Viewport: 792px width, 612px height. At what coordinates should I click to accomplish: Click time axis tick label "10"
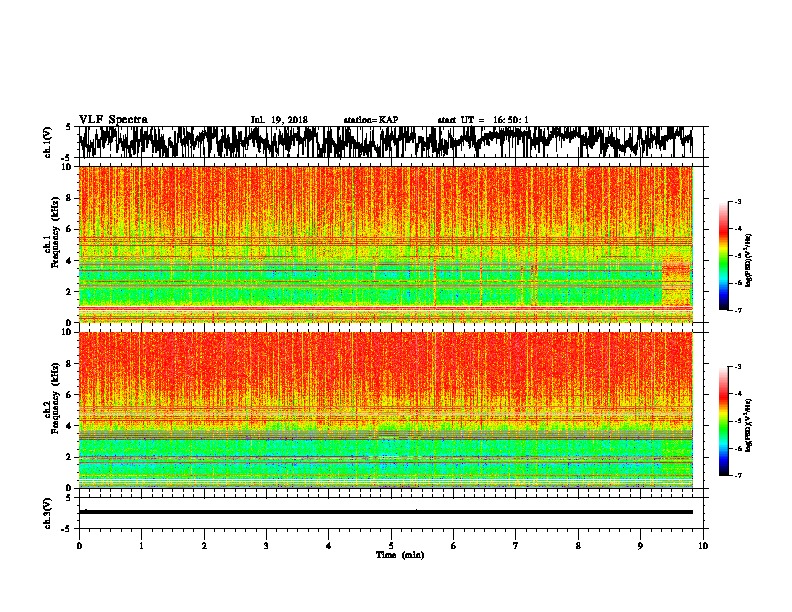click(x=703, y=546)
